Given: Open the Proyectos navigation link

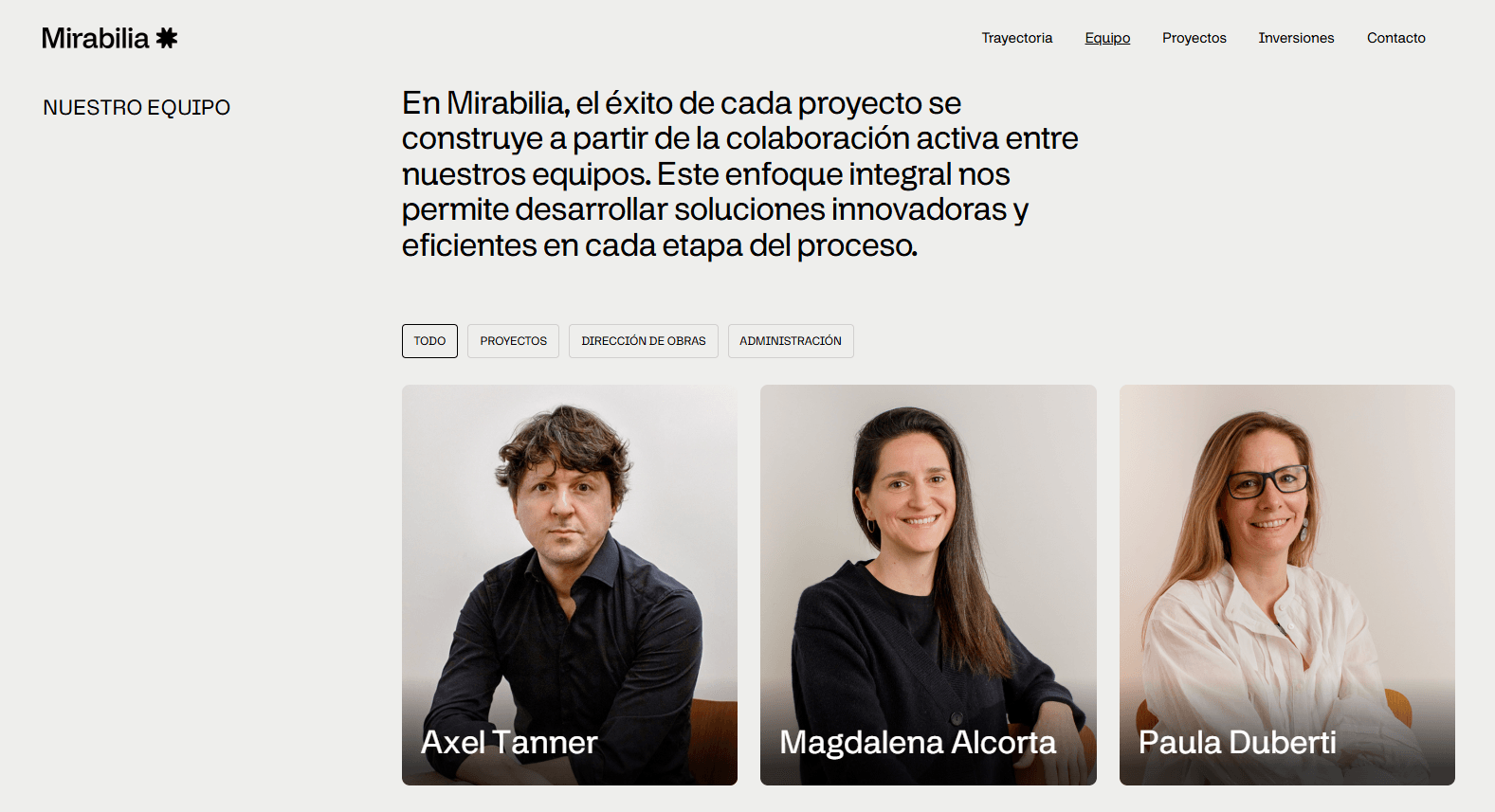Looking at the screenshot, I should pyautogui.click(x=1194, y=38).
